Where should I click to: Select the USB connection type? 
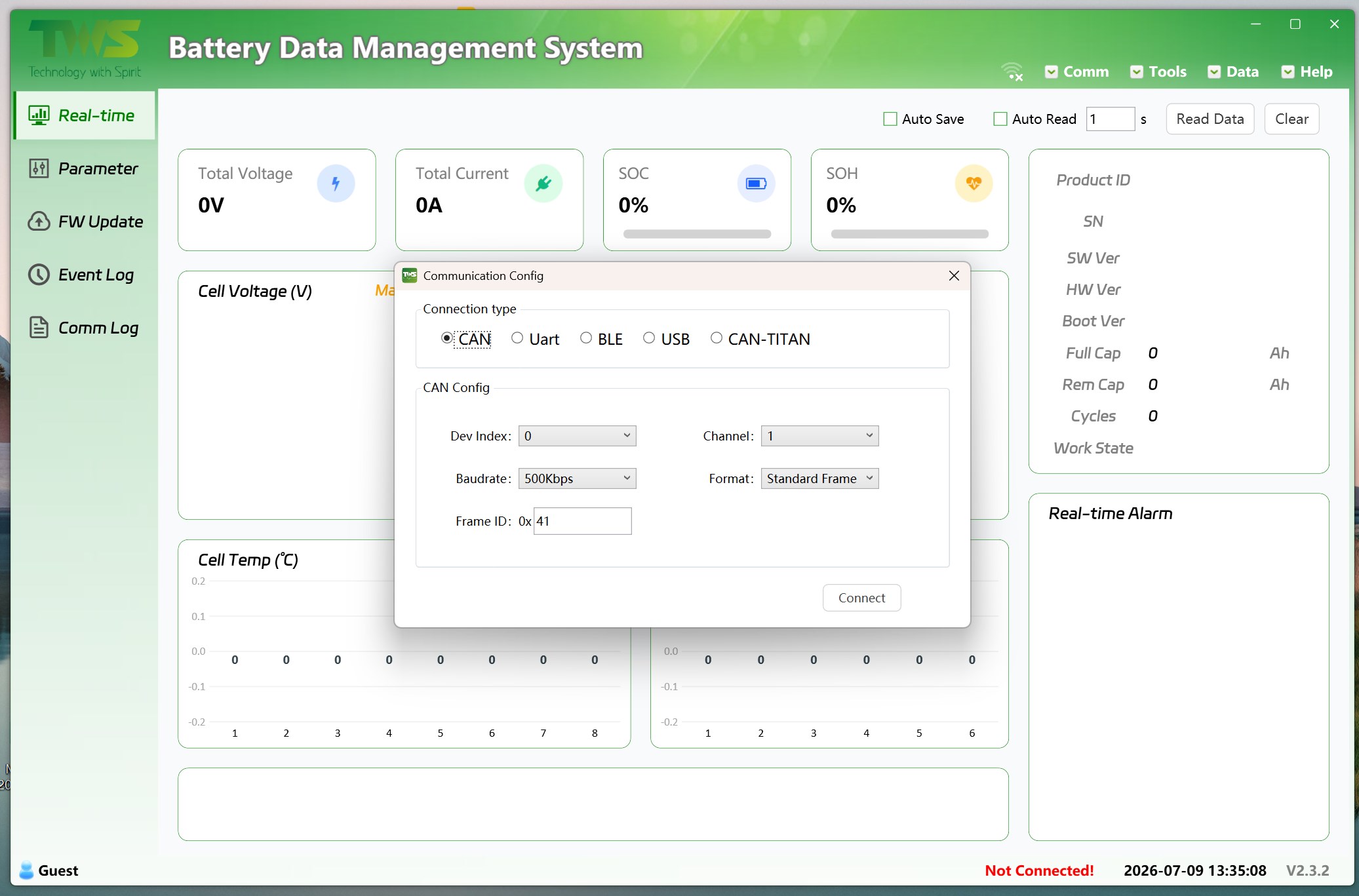click(x=666, y=339)
